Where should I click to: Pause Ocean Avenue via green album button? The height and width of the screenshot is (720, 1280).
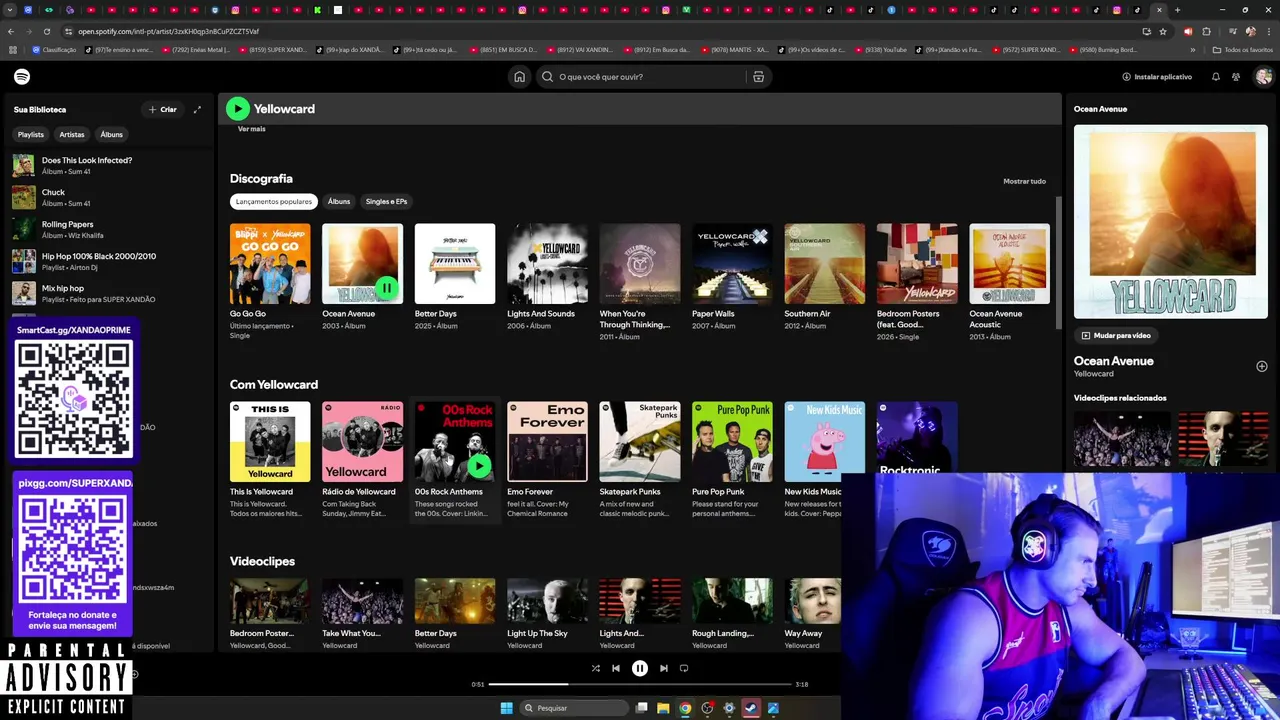[387, 288]
